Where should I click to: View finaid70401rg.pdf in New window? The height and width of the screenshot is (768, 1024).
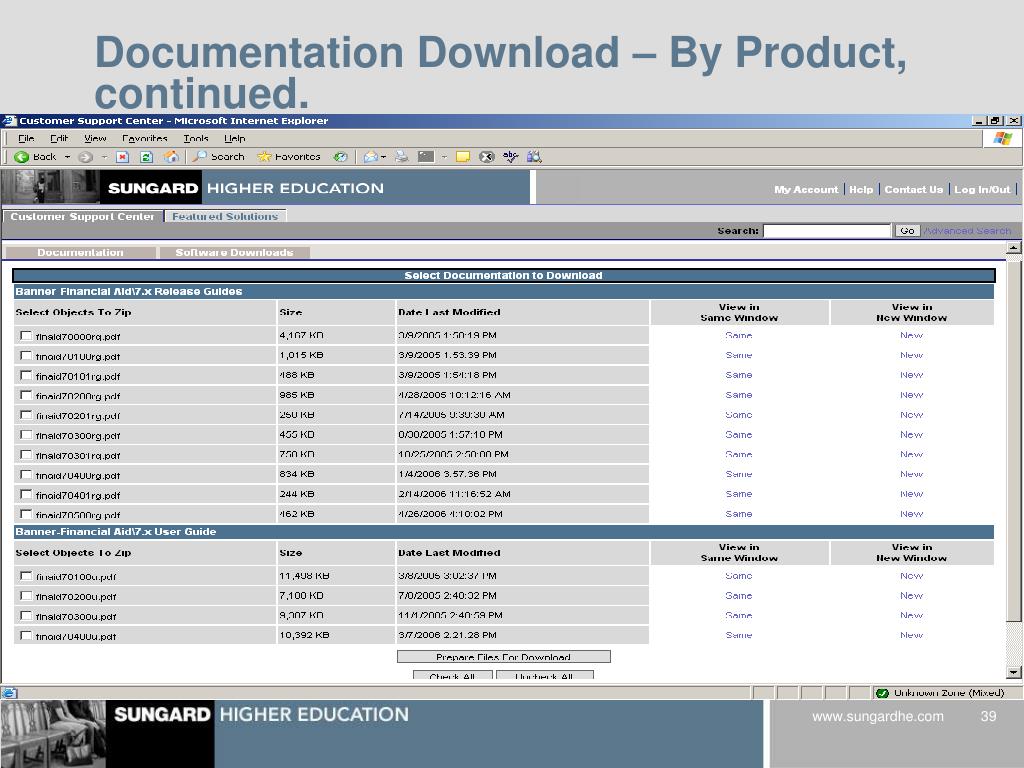912,494
